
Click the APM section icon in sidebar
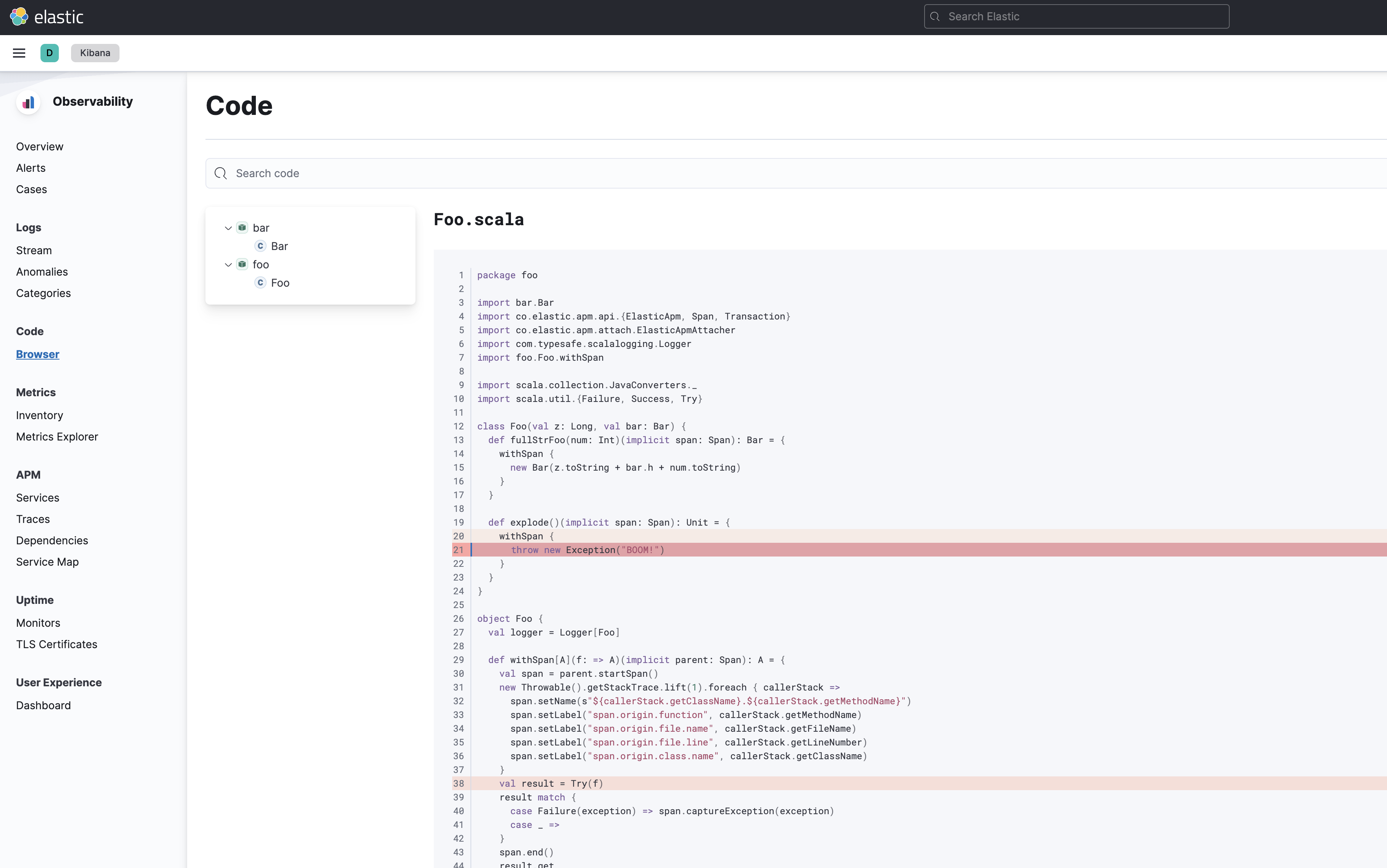coord(27,474)
